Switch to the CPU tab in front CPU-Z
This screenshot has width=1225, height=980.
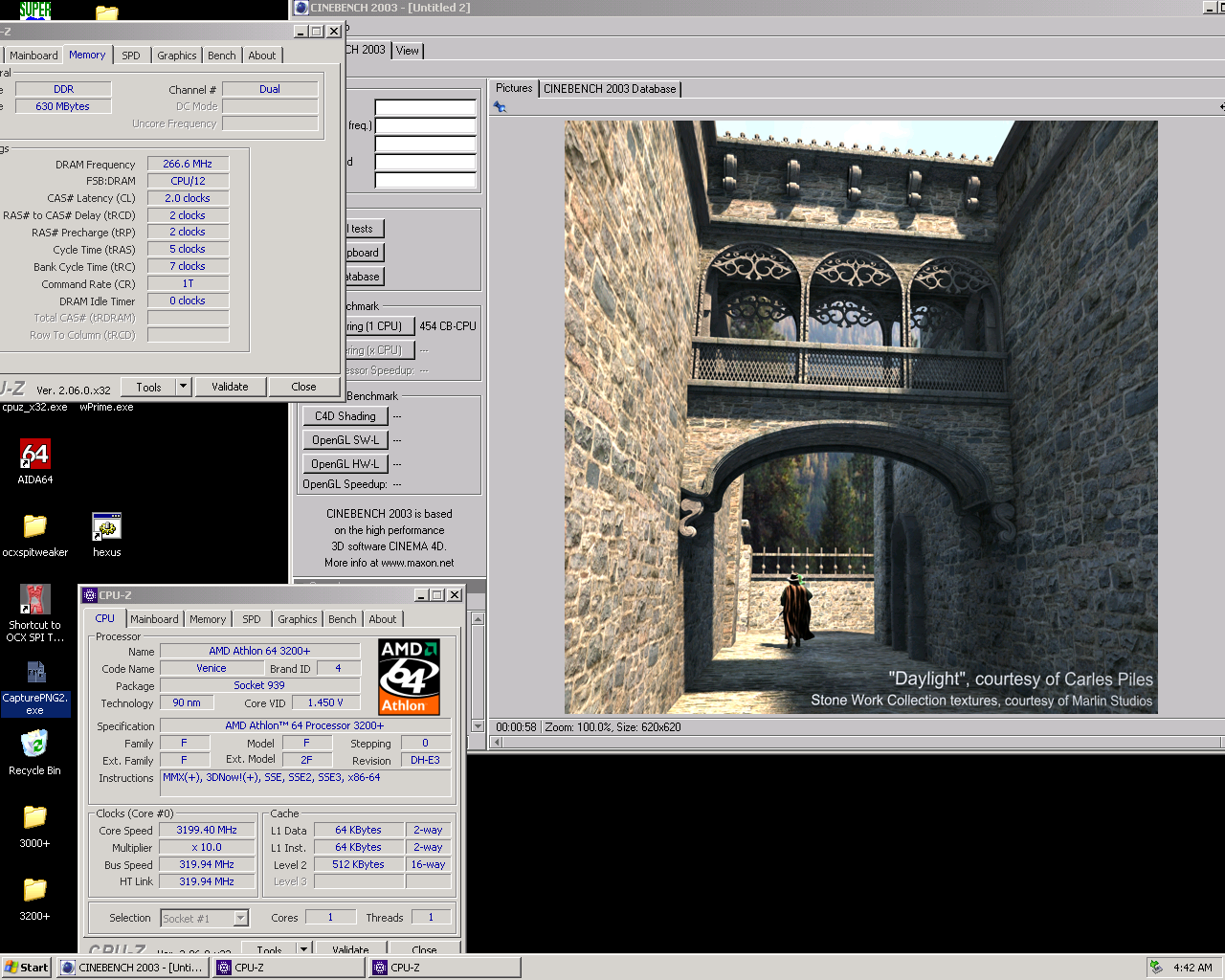coord(105,618)
